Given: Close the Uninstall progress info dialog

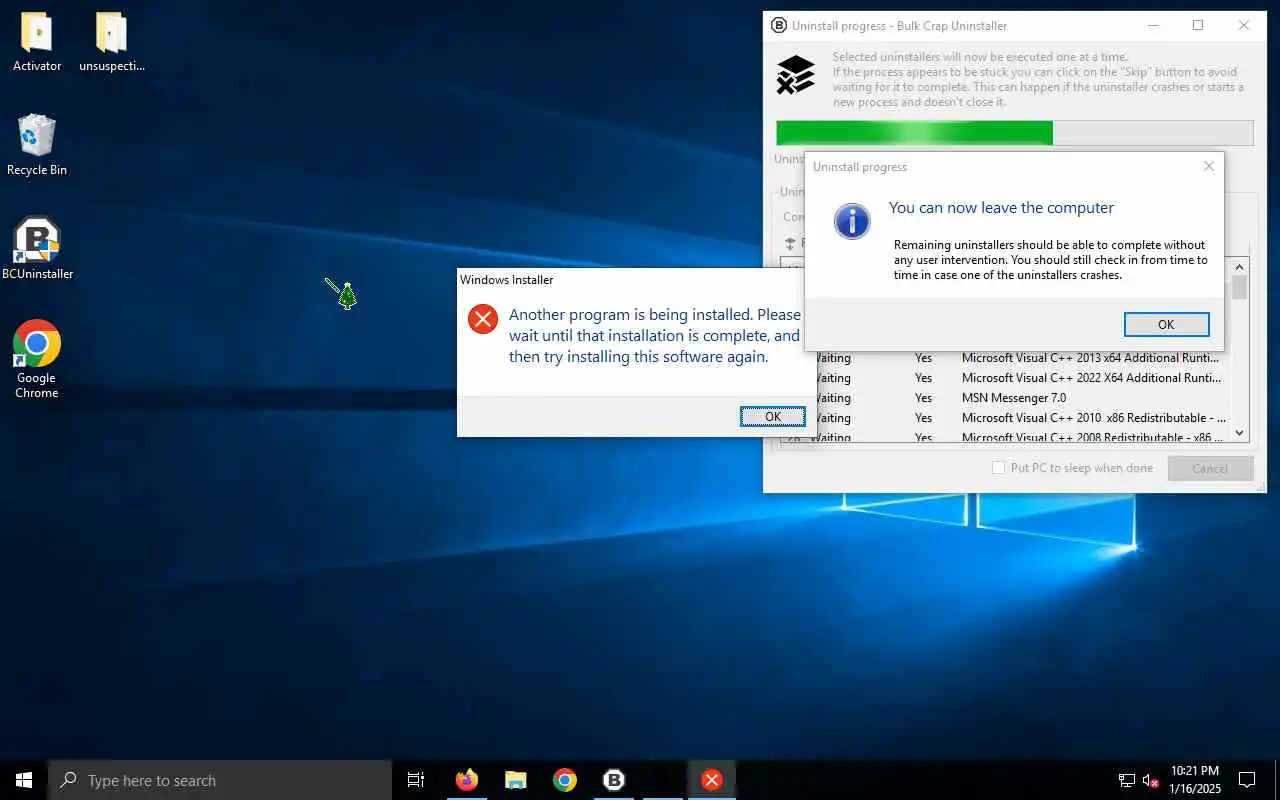Looking at the screenshot, I should [1208, 167].
